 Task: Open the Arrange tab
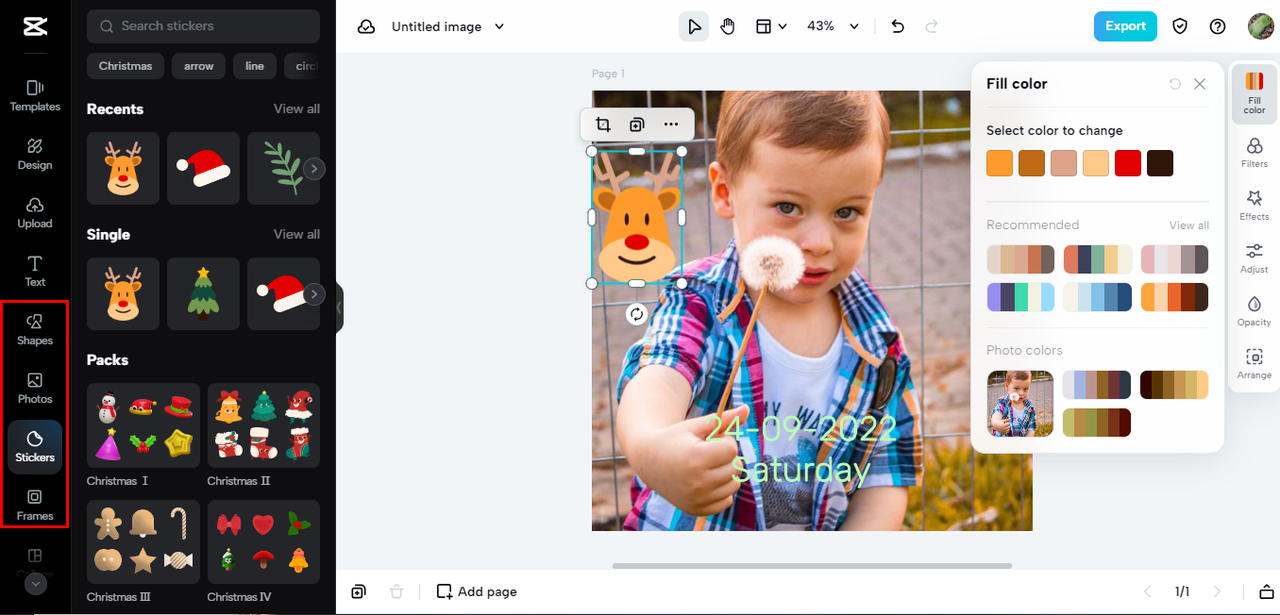click(x=1254, y=365)
